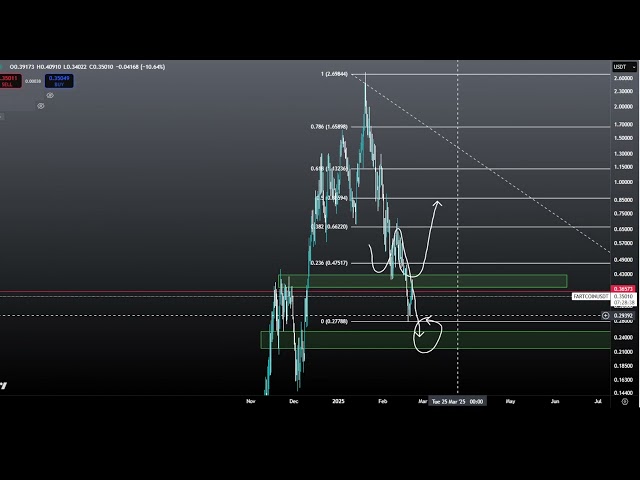Screen dimensions: 640x480
Task: Click the red SELL price button
Action: pyautogui.click(x=7, y=80)
